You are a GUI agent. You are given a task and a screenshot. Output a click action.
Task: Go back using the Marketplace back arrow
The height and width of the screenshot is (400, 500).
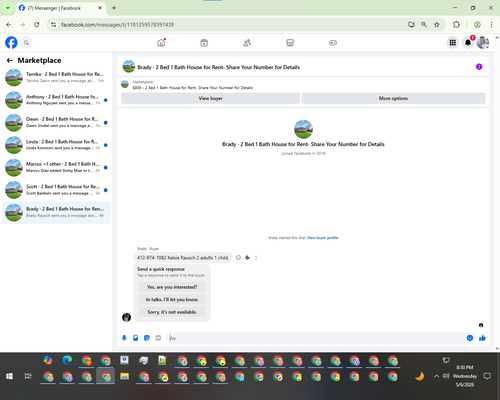point(10,60)
